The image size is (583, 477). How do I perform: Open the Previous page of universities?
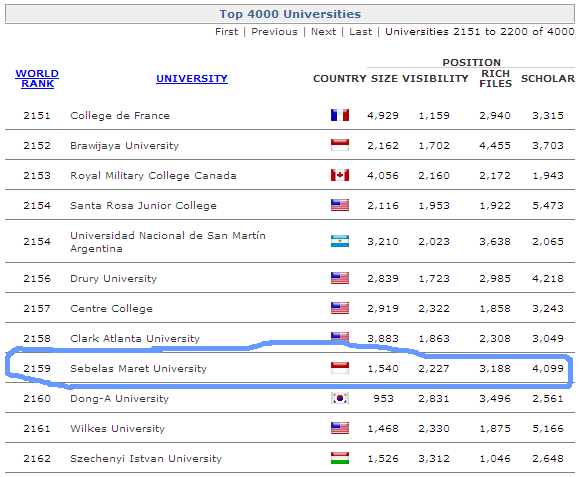click(x=274, y=32)
